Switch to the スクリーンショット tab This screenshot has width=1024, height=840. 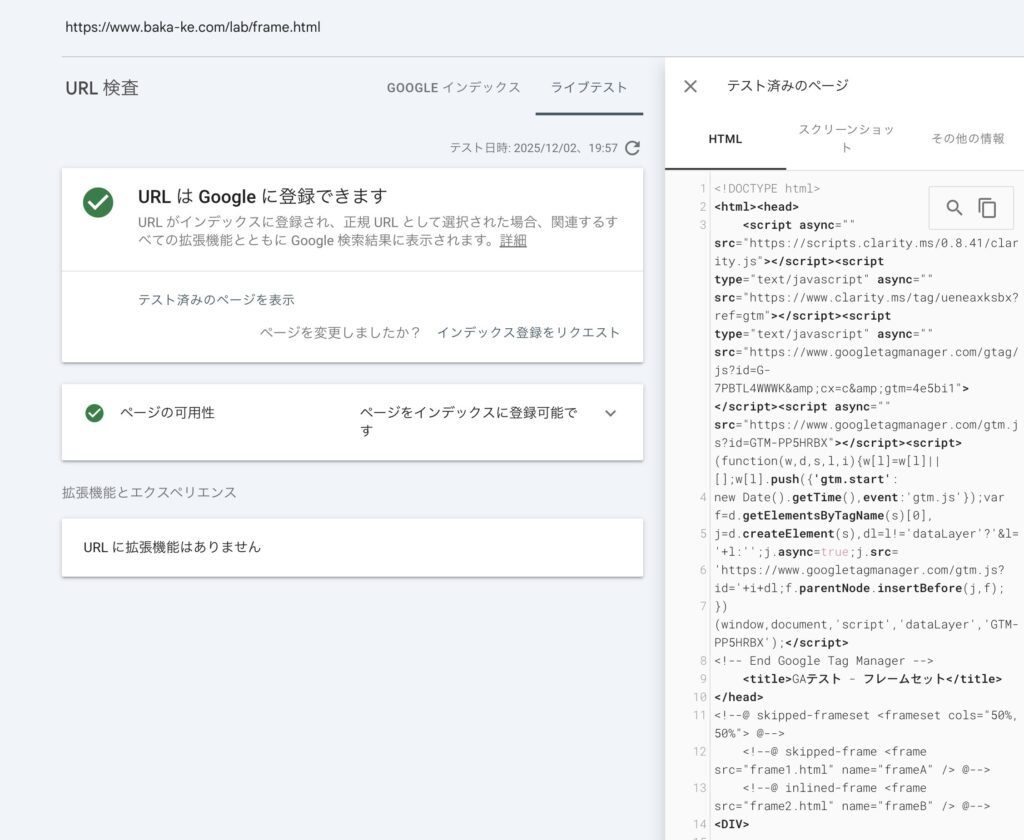pyautogui.click(x=846, y=139)
